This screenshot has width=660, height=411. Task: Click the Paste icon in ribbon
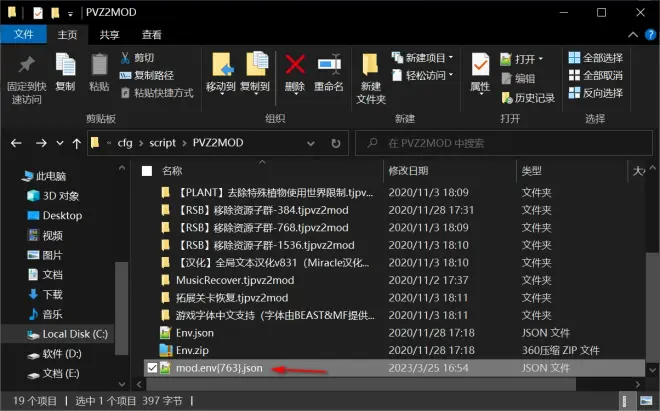click(98, 66)
